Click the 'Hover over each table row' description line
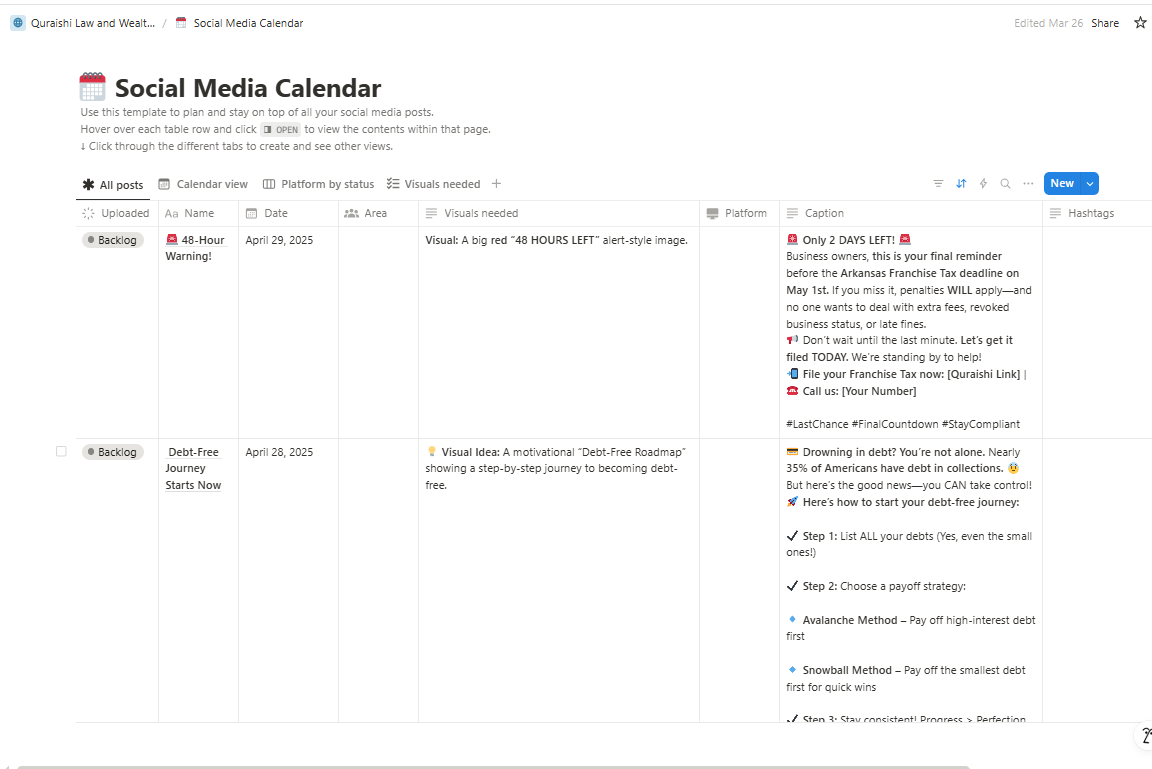The width and height of the screenshot is (1152, 769). tap(286, 129)
